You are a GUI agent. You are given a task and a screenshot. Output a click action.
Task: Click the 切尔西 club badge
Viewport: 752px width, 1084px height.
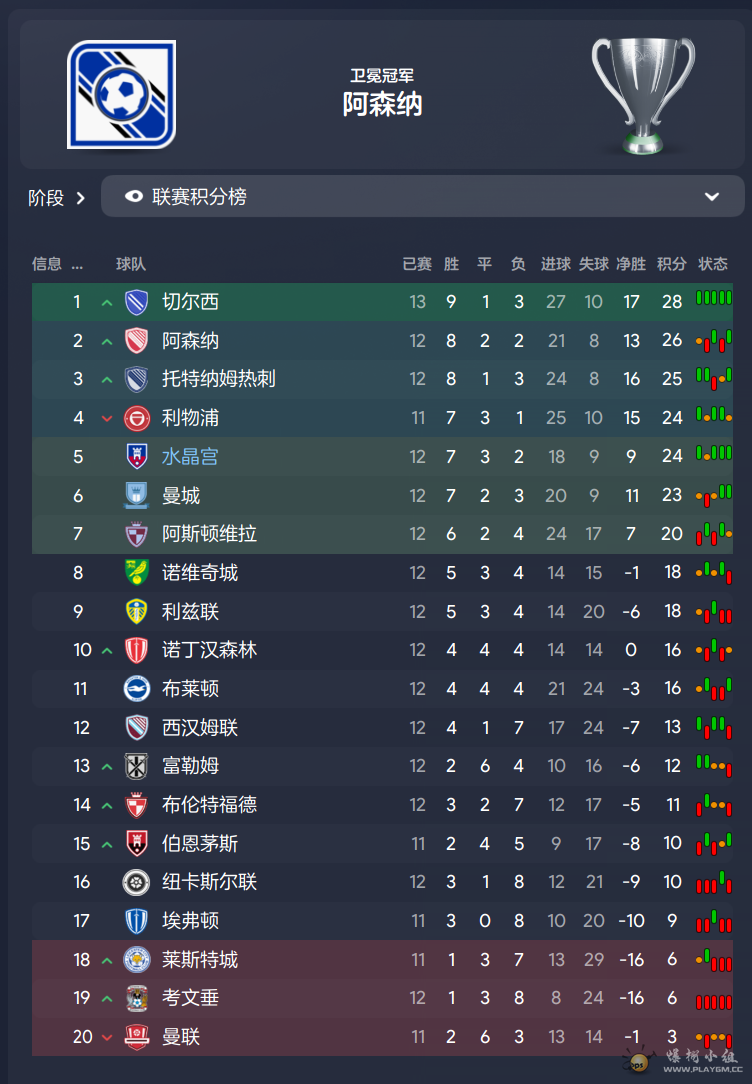click(x=136, y=302)
